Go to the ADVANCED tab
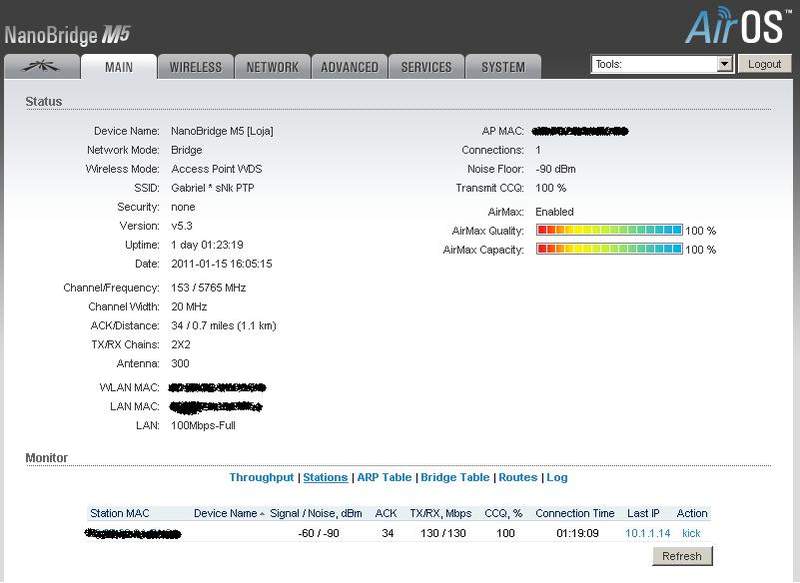 tap(349, 67)
